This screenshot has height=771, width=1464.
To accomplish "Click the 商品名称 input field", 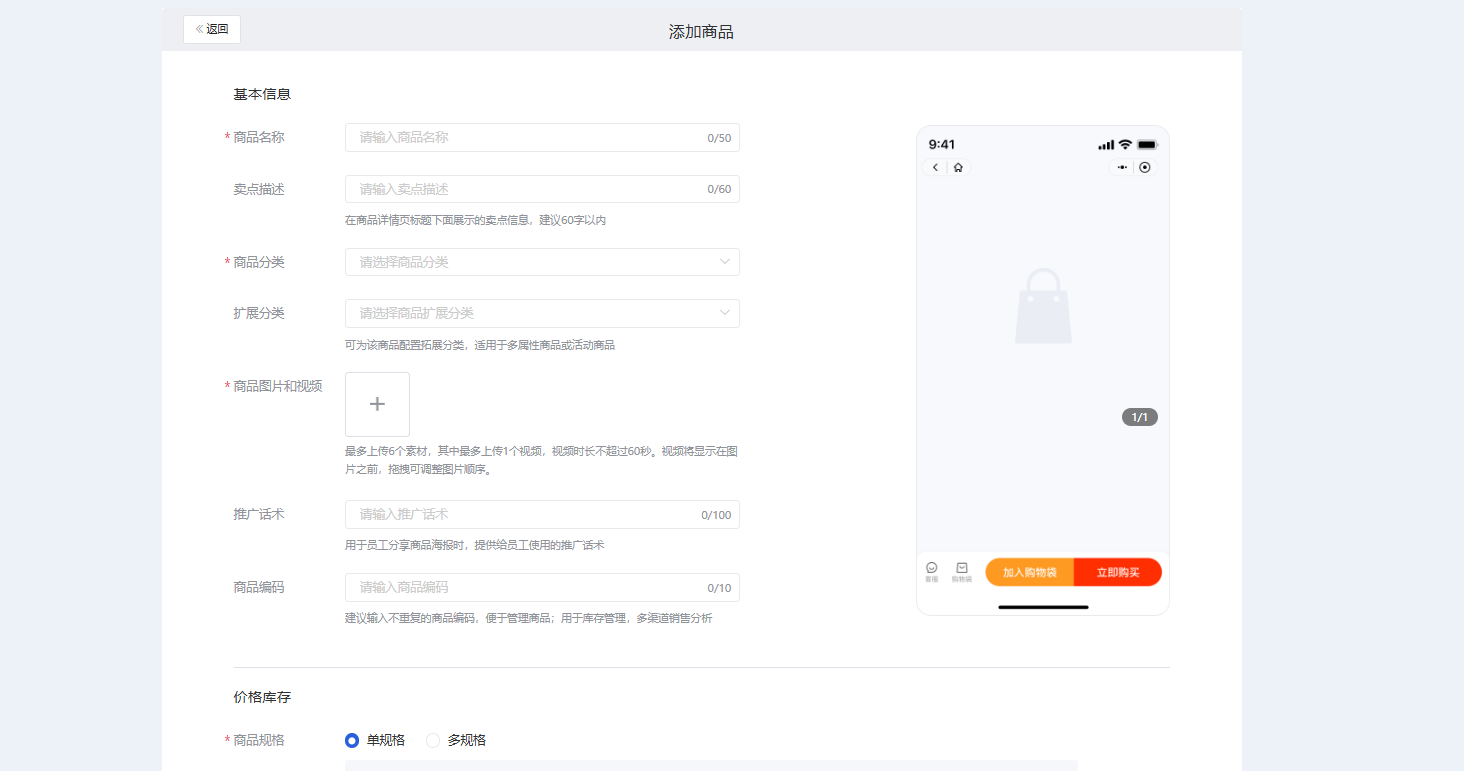I will pos(542,137).
